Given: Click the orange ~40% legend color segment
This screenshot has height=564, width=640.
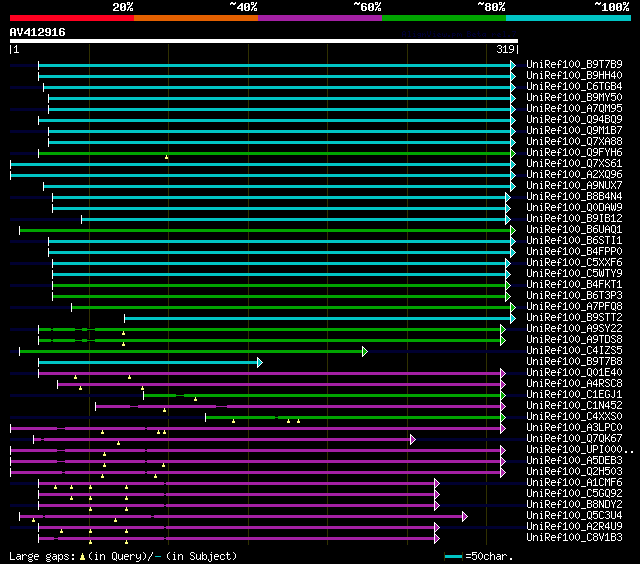Looking at the screenshot, I should pos(195,18).
